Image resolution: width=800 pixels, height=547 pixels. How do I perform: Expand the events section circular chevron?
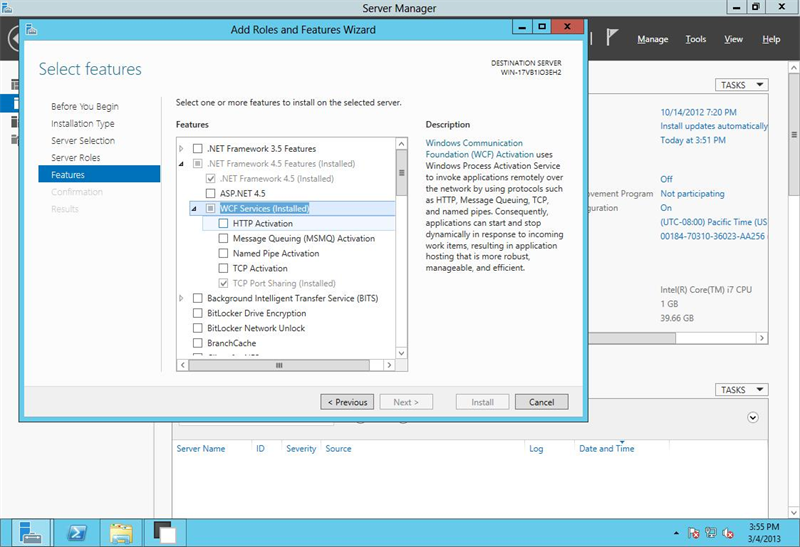coord(753,417)
